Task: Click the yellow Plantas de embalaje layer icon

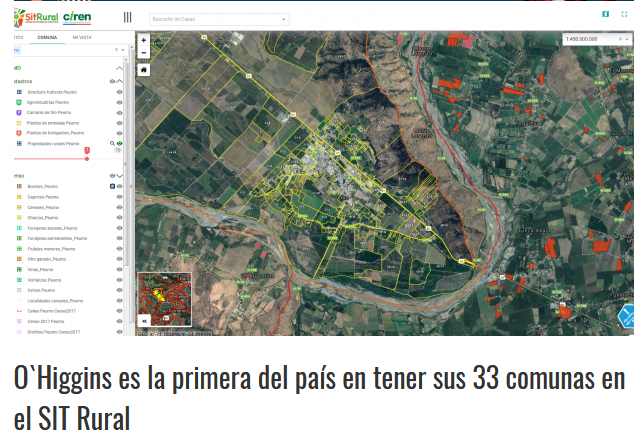Action: 19,123
